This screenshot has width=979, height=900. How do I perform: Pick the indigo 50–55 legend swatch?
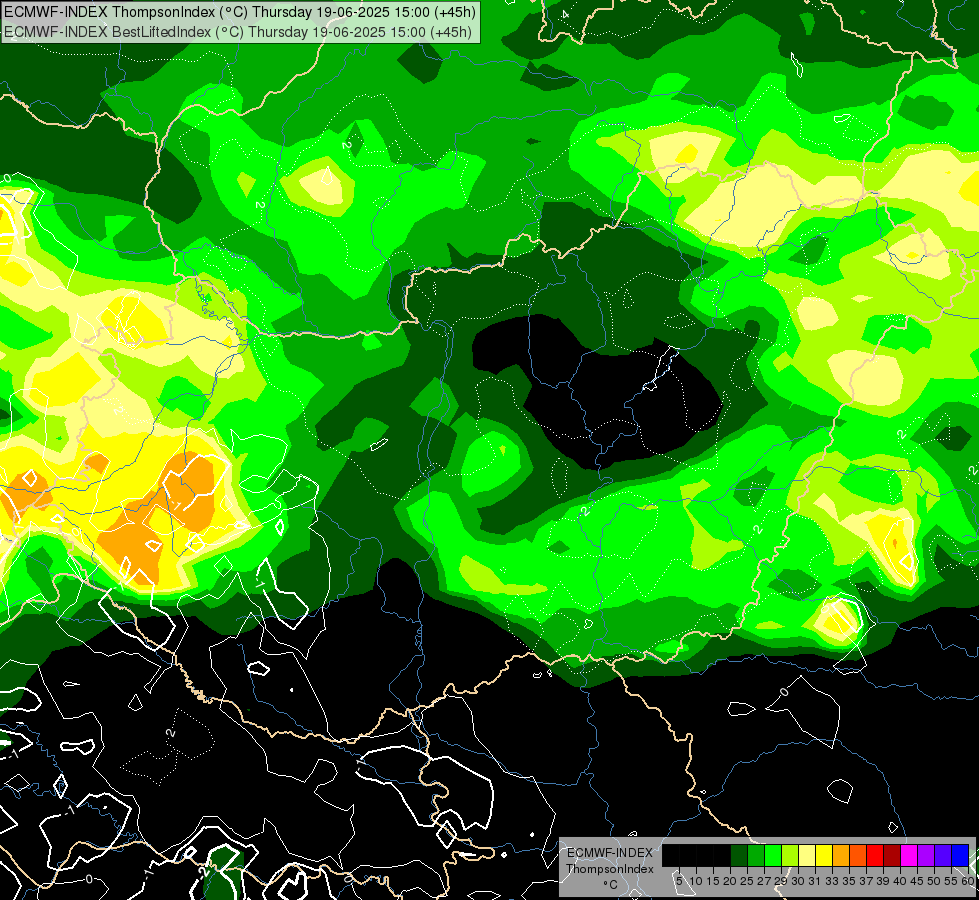coord(943,855)
